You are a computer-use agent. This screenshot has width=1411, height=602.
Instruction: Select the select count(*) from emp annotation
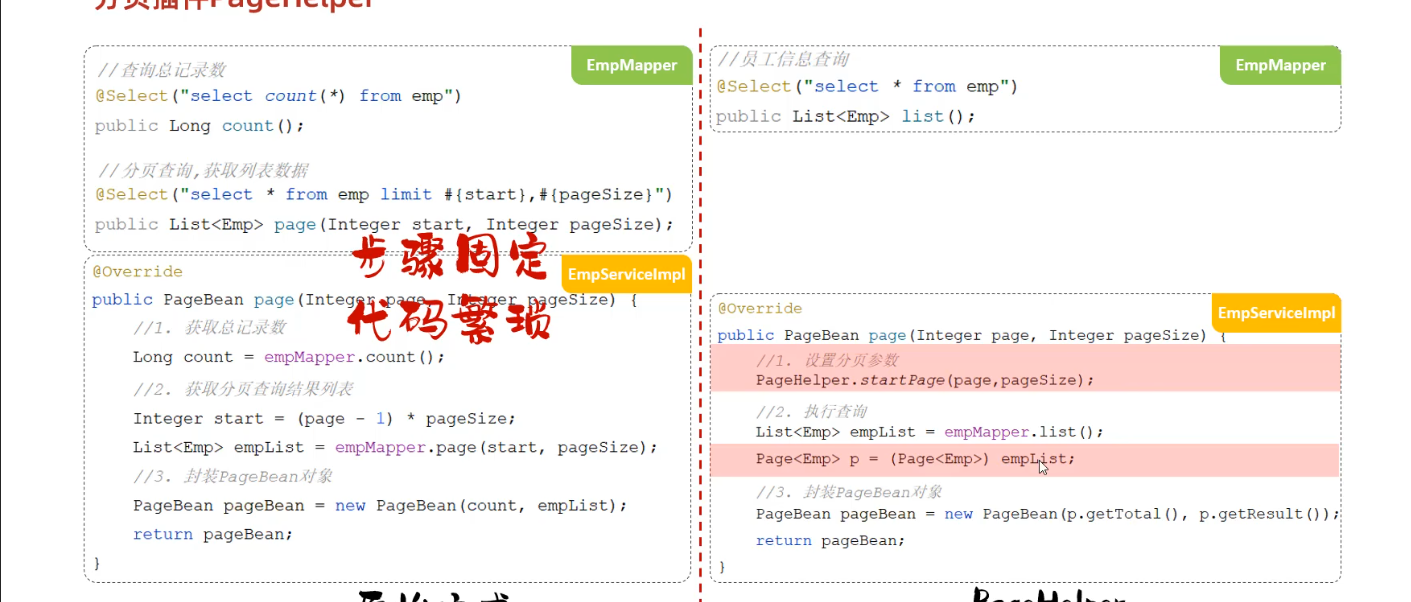278,96
